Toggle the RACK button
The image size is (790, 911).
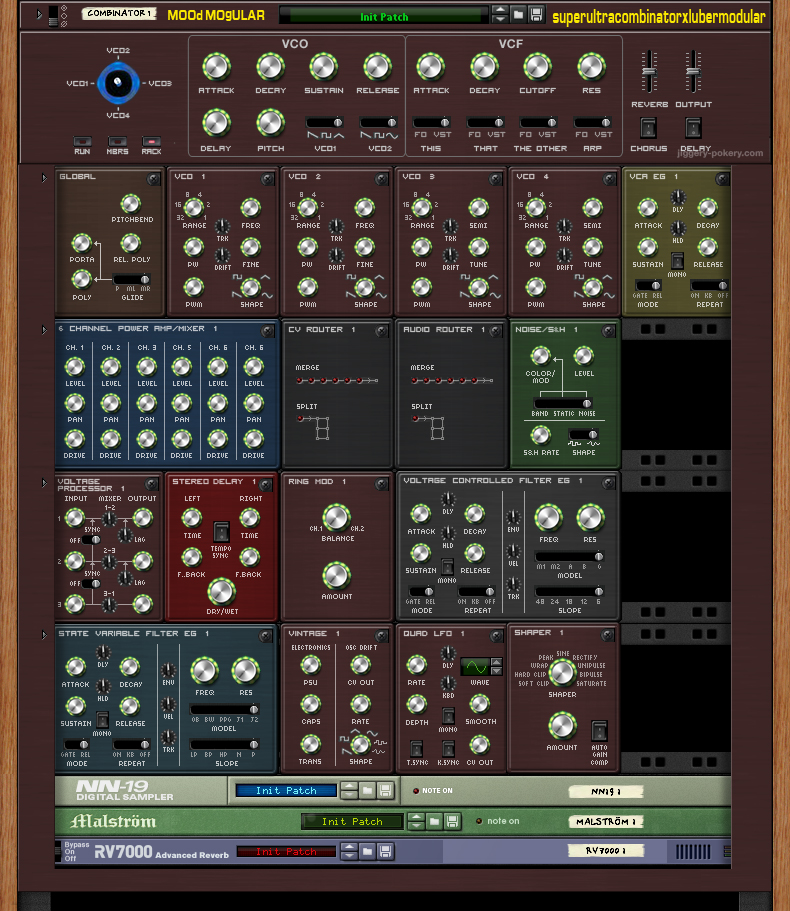coord(151,141)
